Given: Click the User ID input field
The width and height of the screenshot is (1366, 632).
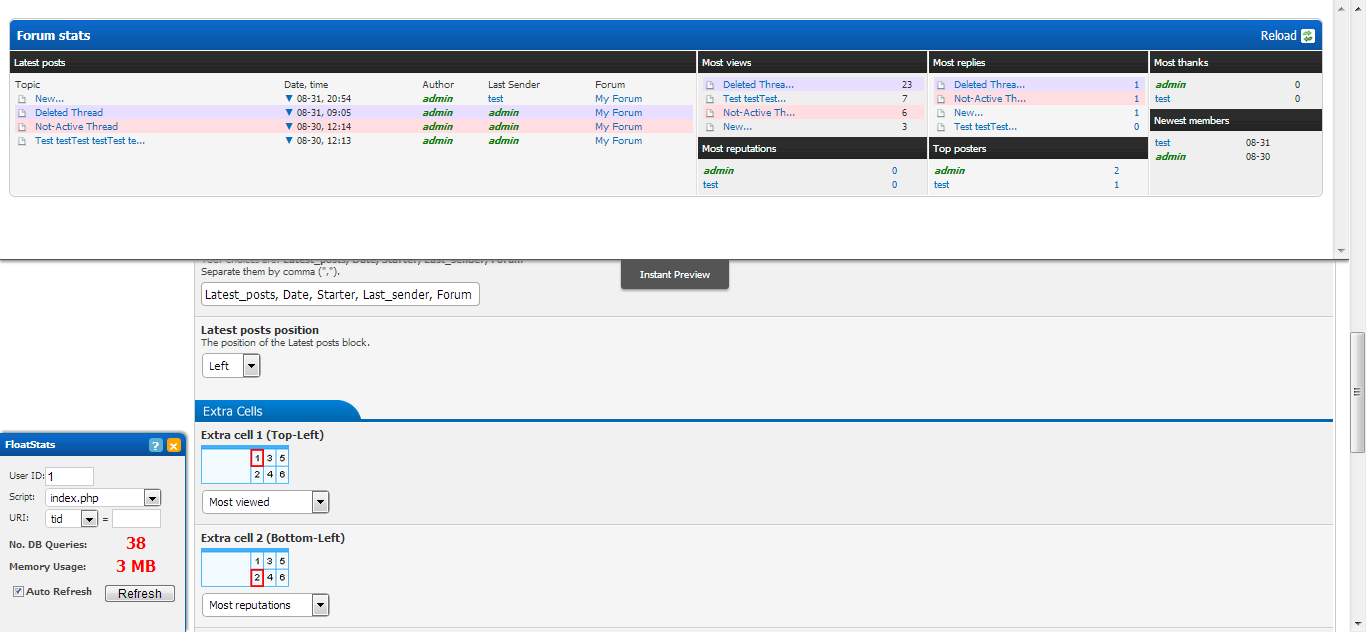Looking at the screenshot, I should 69,477.
